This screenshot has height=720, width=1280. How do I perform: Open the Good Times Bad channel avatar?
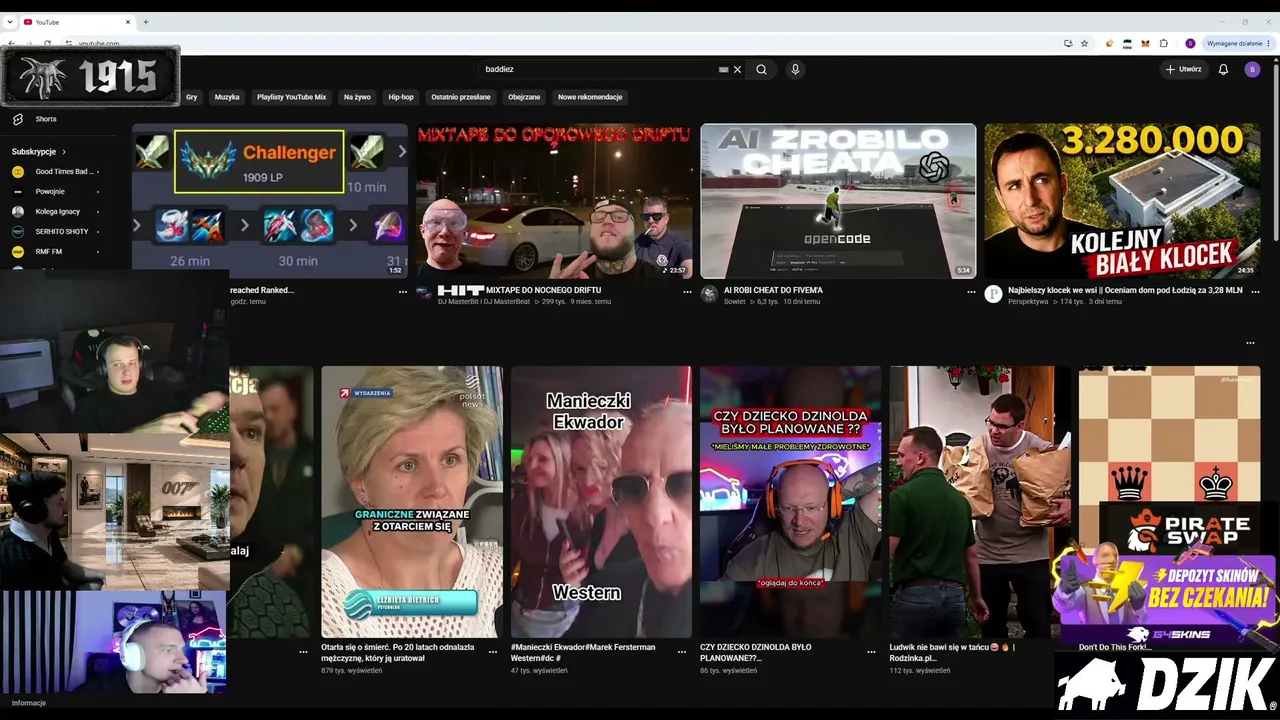pos(17,172)
